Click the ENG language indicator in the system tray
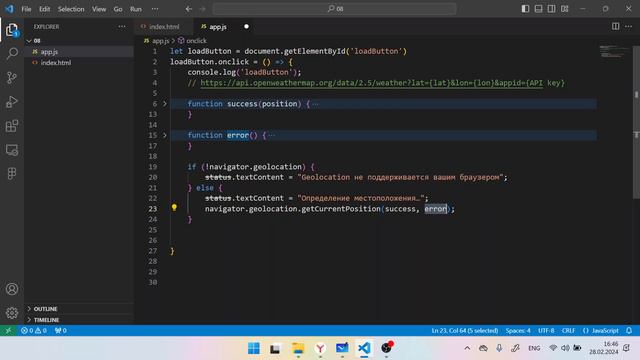Image resolution: width=640 pixels, height=360 pixels. click(x=534, y=348)
